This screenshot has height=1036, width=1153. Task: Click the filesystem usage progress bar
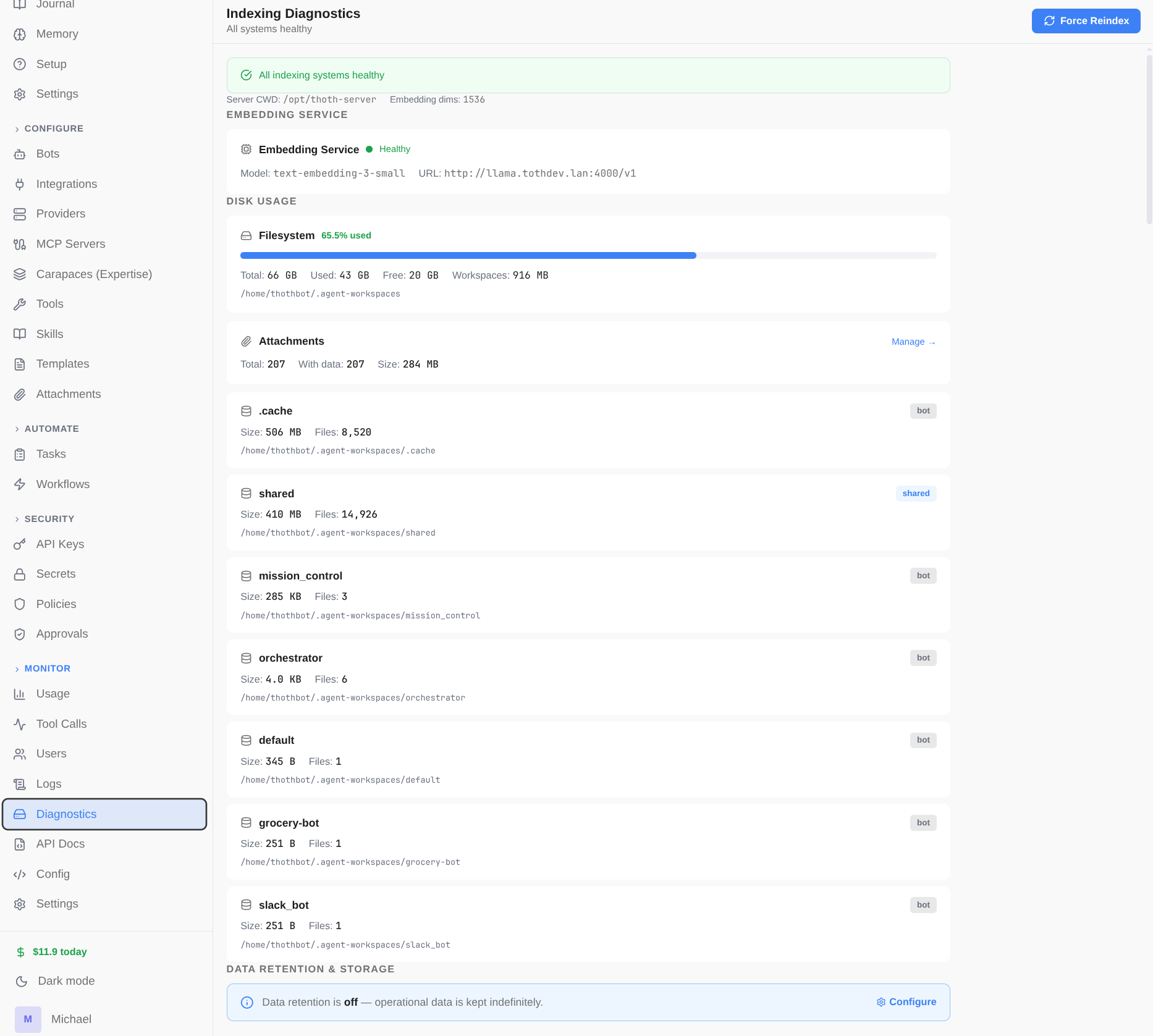pos(589,255)
